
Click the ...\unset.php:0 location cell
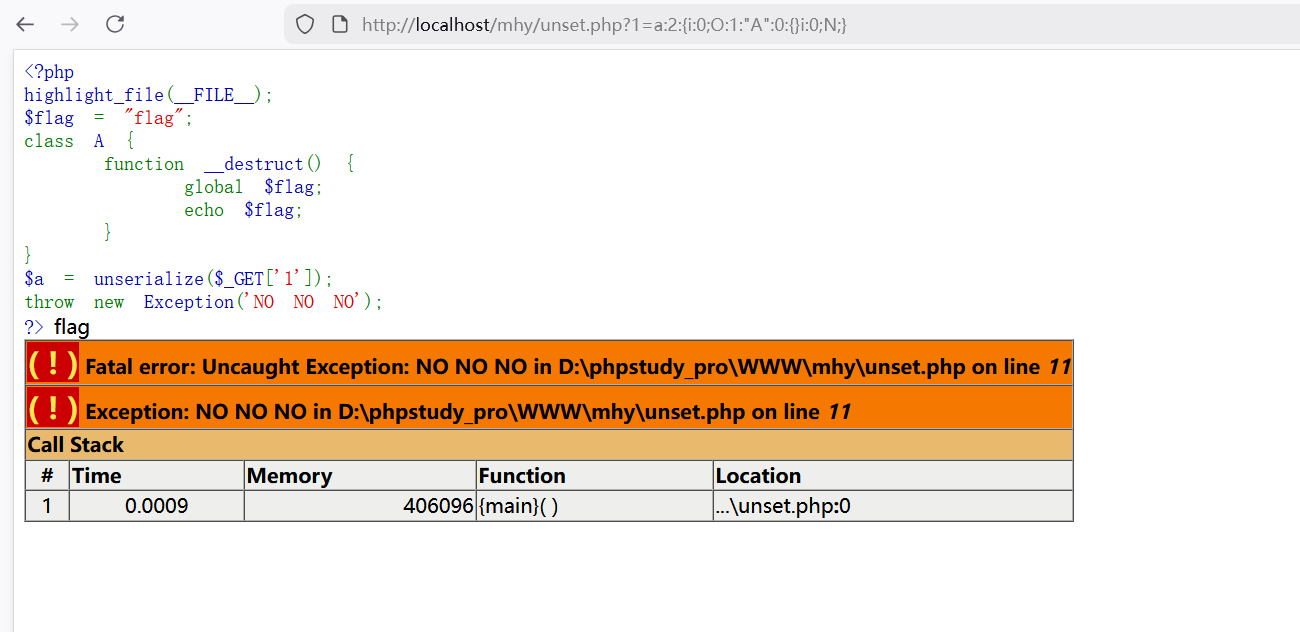783,506
